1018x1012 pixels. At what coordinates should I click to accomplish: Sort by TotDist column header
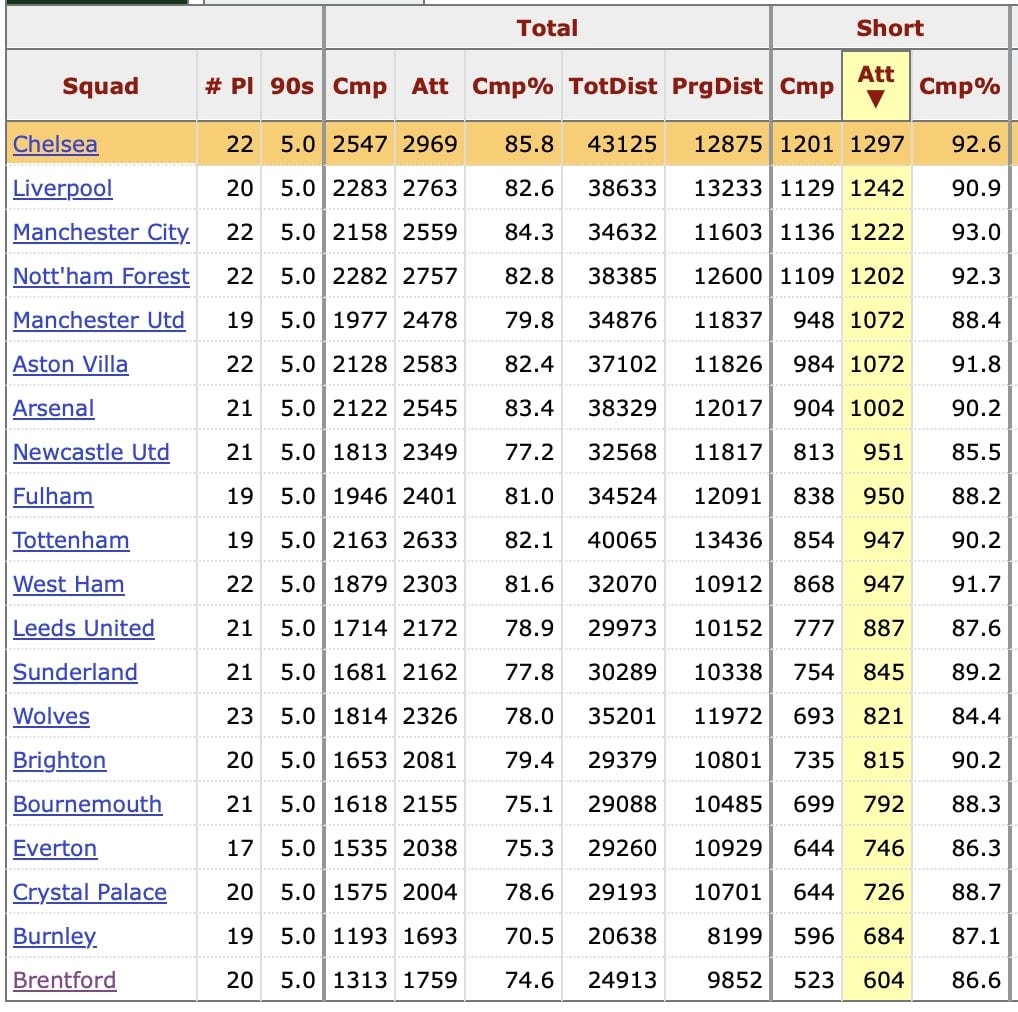[613, 86]
